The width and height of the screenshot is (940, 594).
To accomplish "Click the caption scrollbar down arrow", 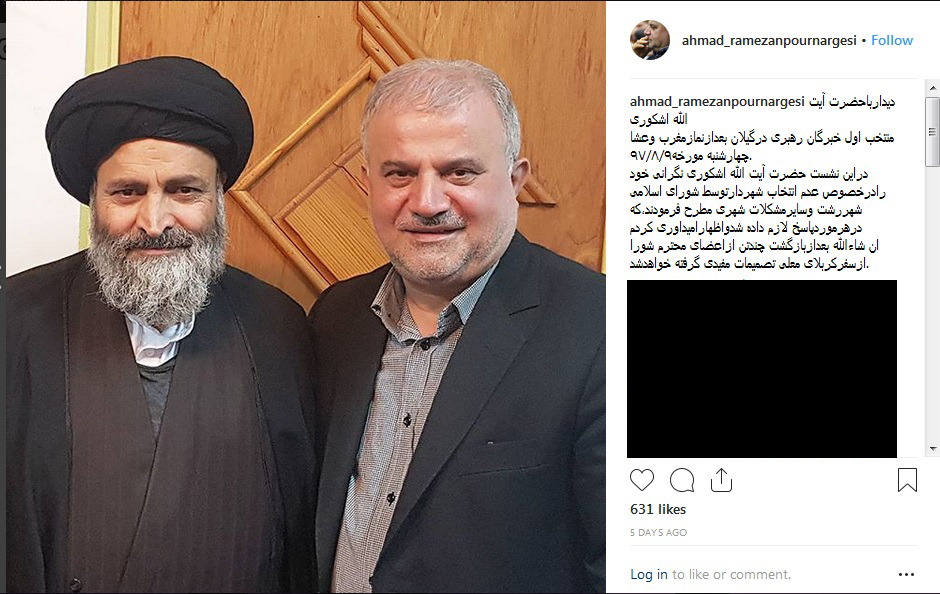I will point(932,448).
